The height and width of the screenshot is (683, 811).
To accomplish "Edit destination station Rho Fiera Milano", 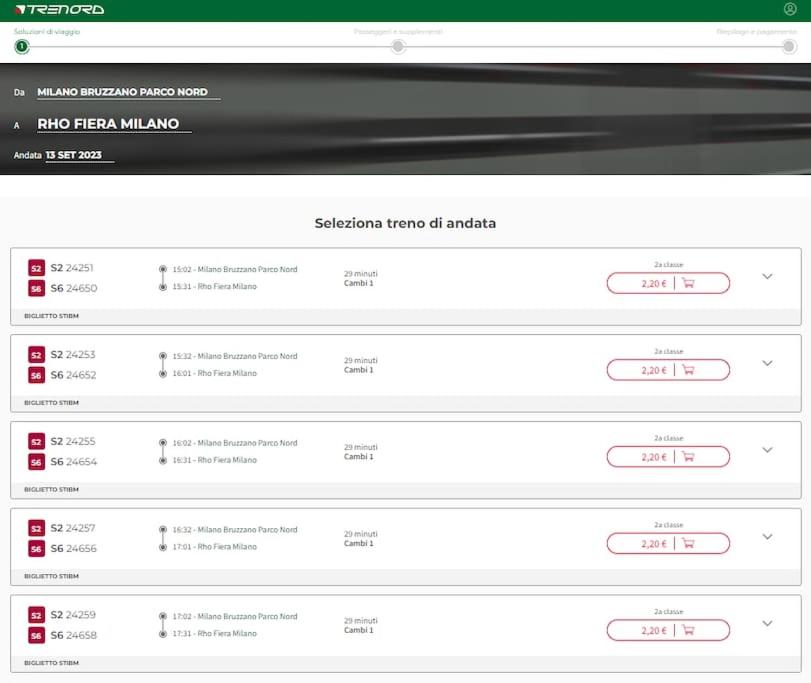I will [x=108, y=124].
